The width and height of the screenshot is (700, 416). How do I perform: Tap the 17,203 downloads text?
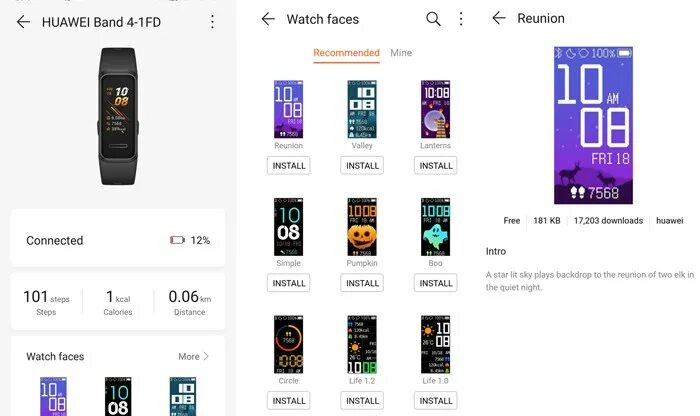[x=608, y=220]
